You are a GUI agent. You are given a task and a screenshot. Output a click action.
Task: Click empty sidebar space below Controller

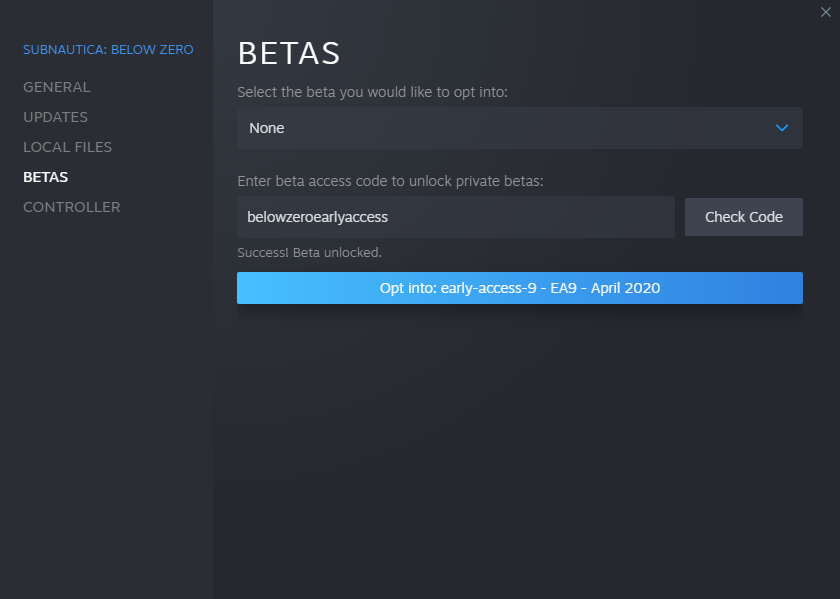(x=106, y=400)
